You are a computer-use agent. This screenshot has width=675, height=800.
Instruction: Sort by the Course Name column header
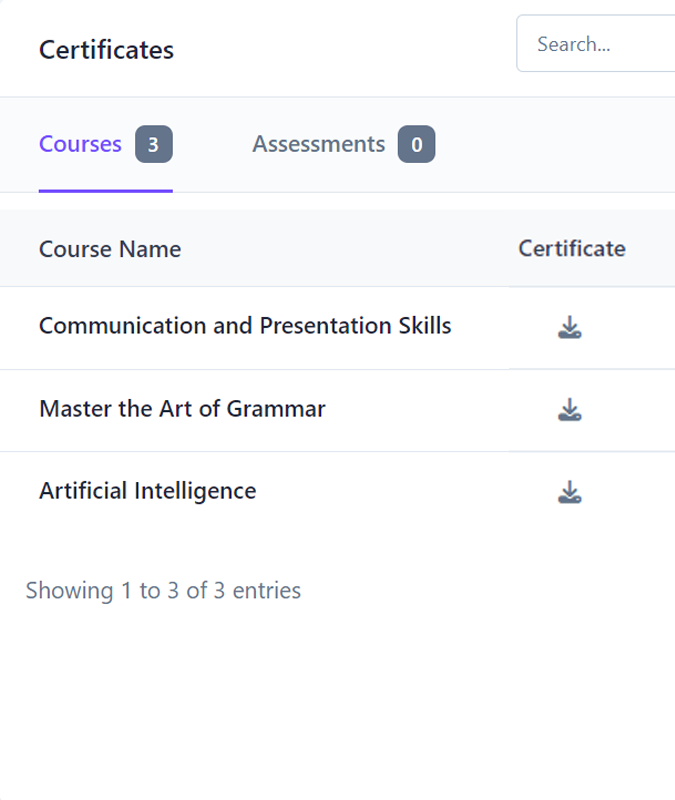pos(110,249)
